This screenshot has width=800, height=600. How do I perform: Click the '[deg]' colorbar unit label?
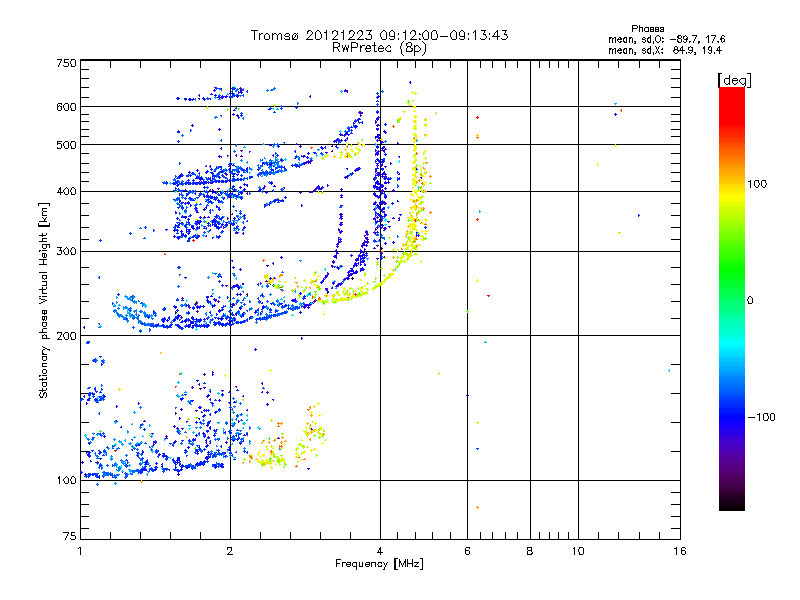point(734,80)
